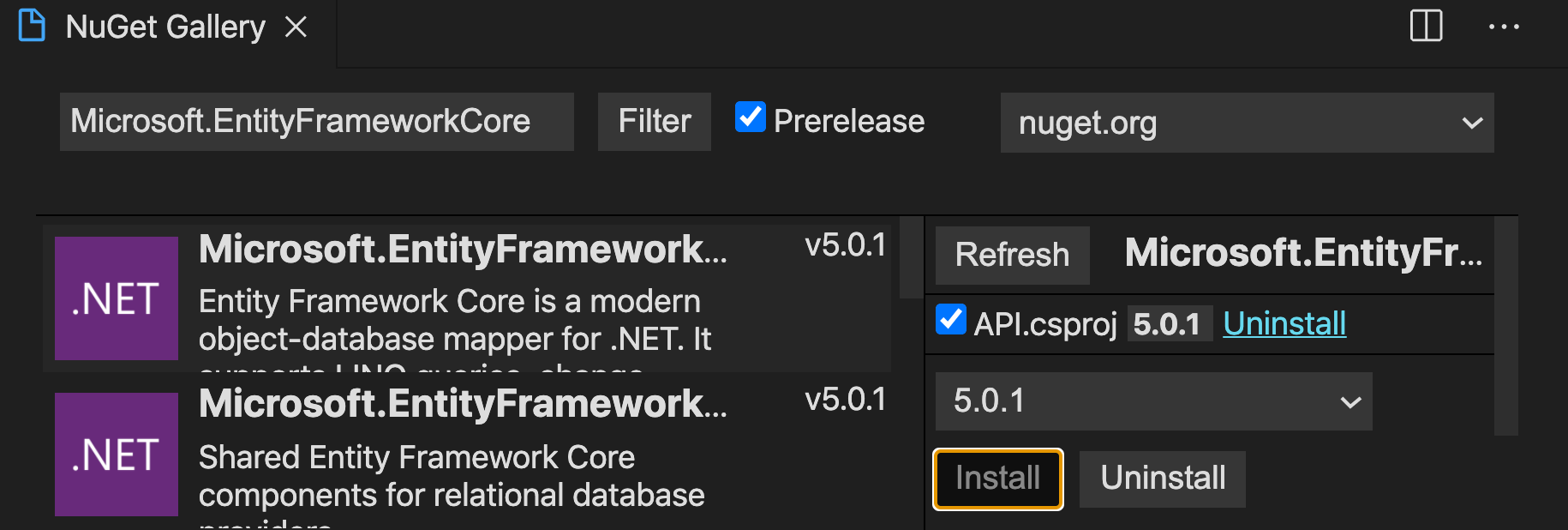Toggle the API.csproj checkbox
The width and height of the screenshot is (1568, 530).
pos(951,319)
